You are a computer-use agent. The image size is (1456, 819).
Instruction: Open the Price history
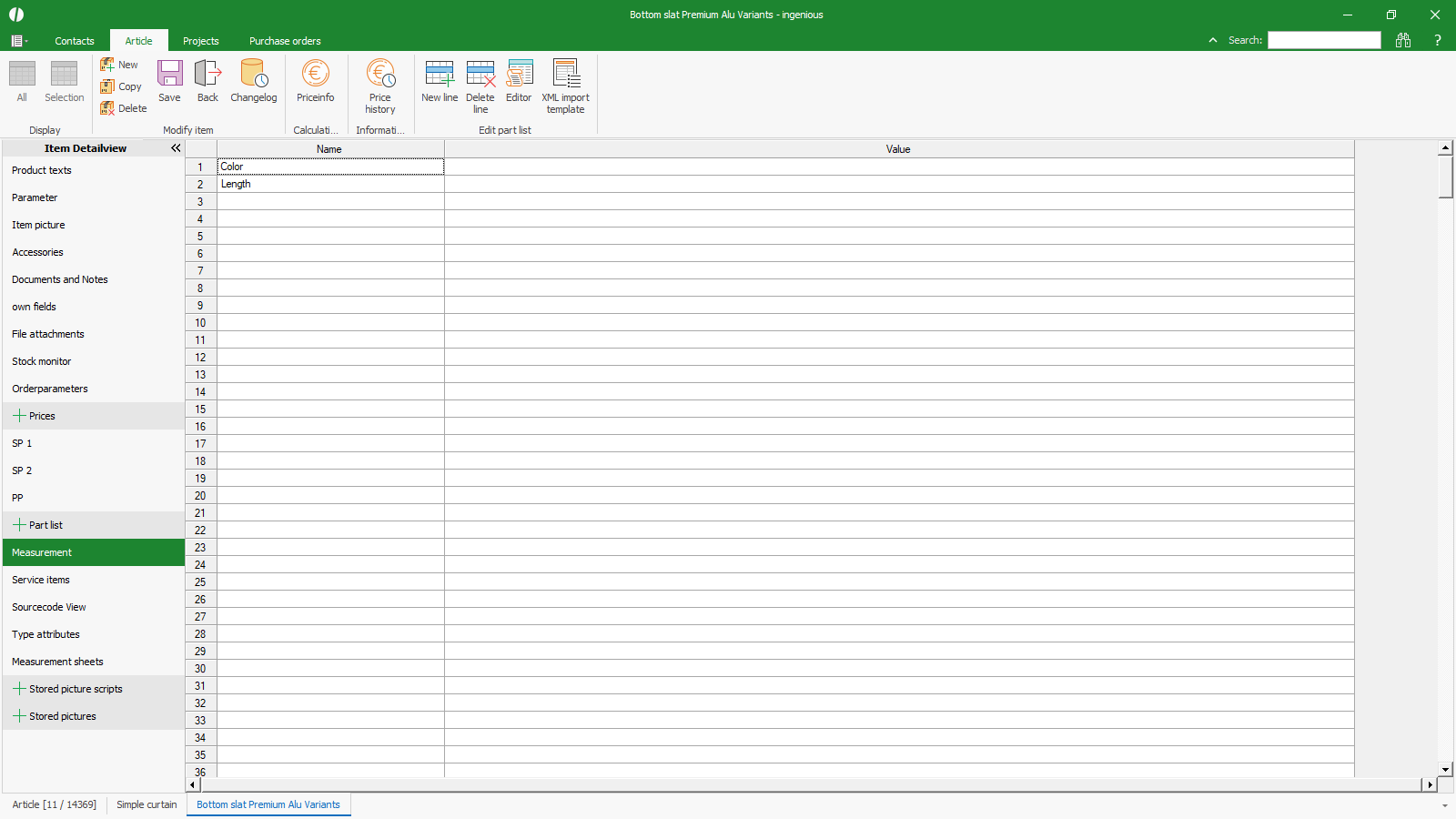click(380, 86)
